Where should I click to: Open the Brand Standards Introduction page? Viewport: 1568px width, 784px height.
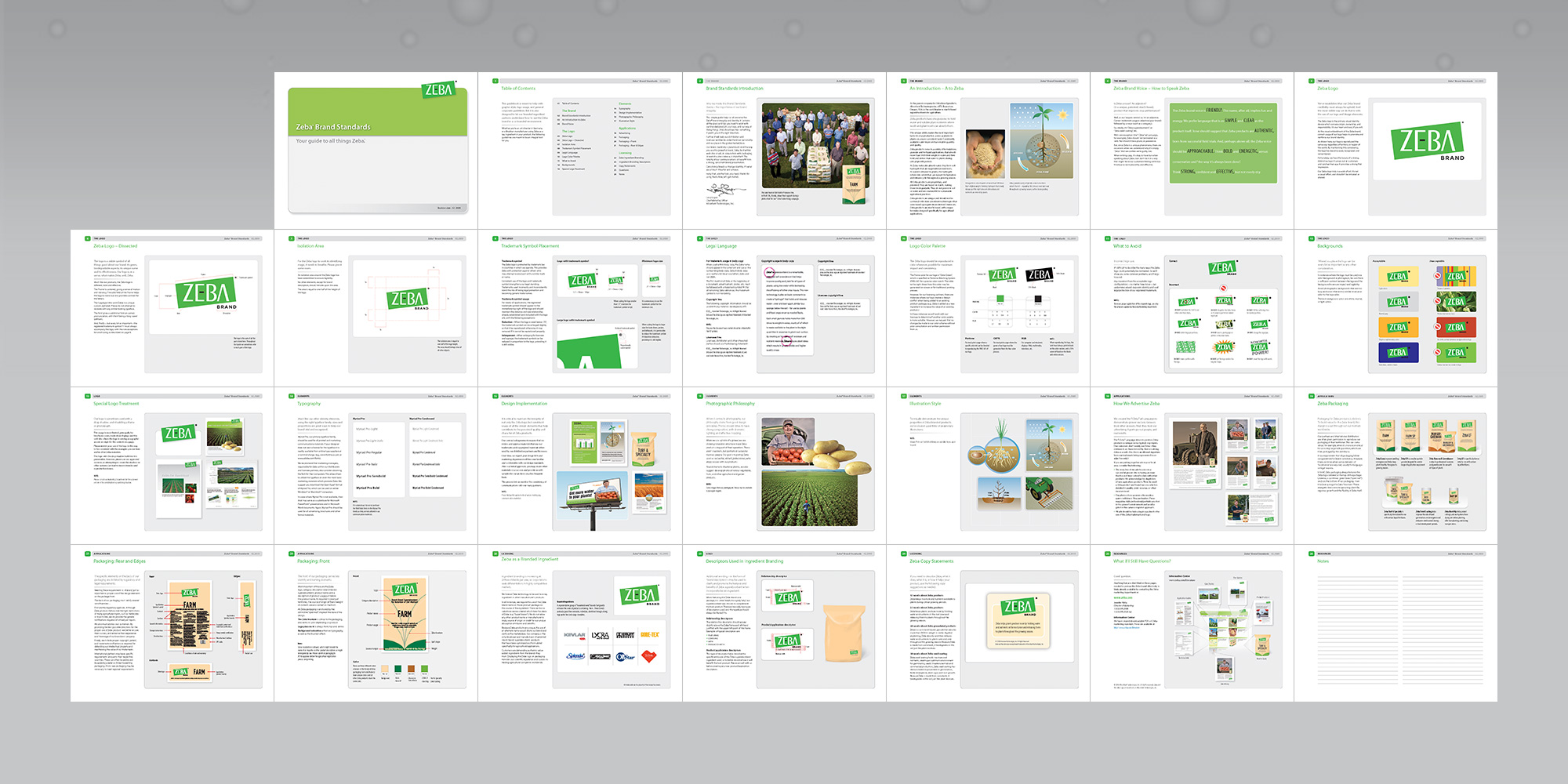(x=784, y=151)
